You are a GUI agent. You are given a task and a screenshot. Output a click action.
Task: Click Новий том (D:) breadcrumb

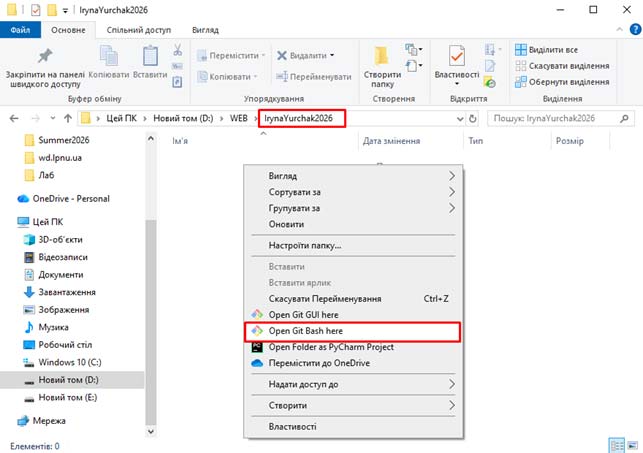pyautogui.click(x=183, y=118)
